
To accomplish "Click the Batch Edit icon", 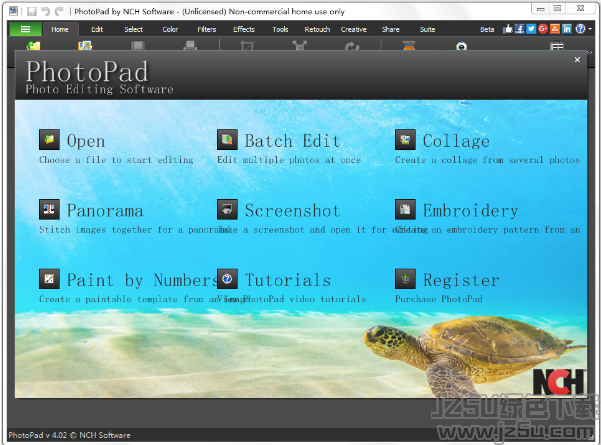I will click(x=227, y=140).
